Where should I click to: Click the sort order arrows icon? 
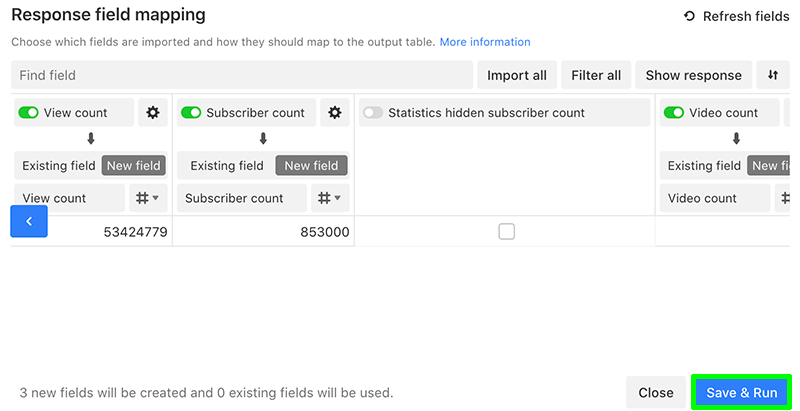(x=772, y=75)
